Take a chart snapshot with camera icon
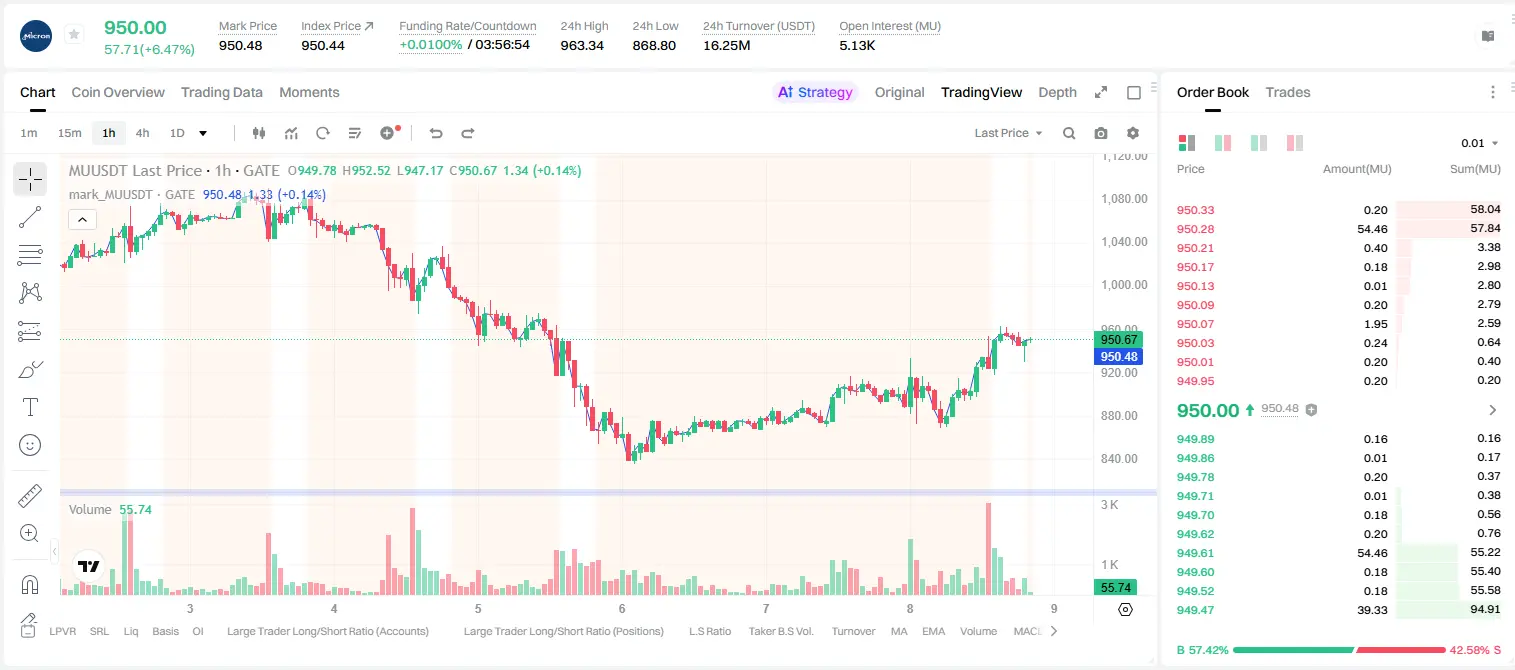1515x670 pixels. pos(1101,133)
